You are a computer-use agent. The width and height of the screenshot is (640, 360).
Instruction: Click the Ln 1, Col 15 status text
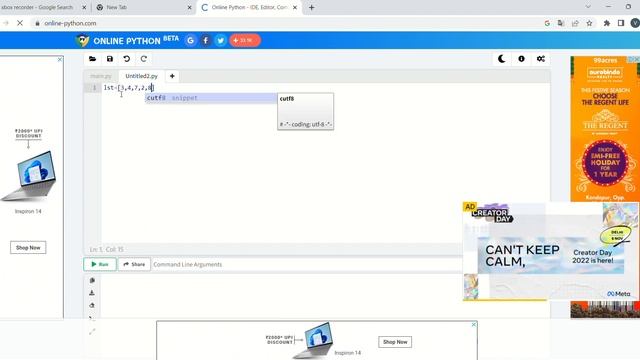pos(107,249)
